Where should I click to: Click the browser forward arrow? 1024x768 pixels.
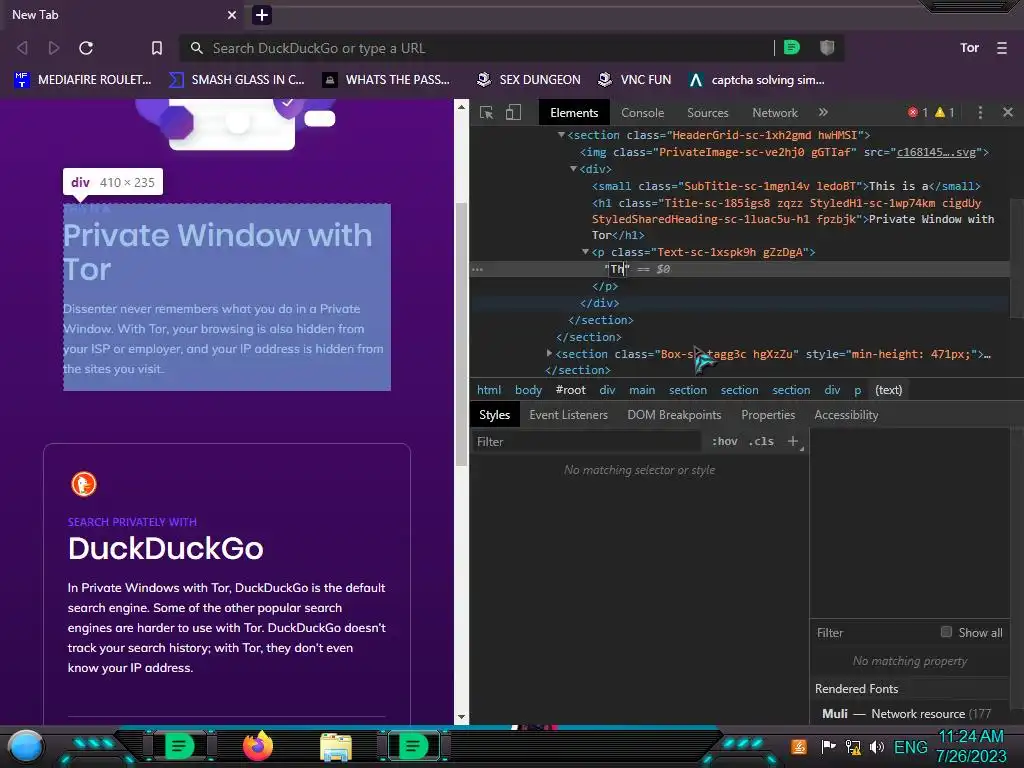(x=54, y=48)
